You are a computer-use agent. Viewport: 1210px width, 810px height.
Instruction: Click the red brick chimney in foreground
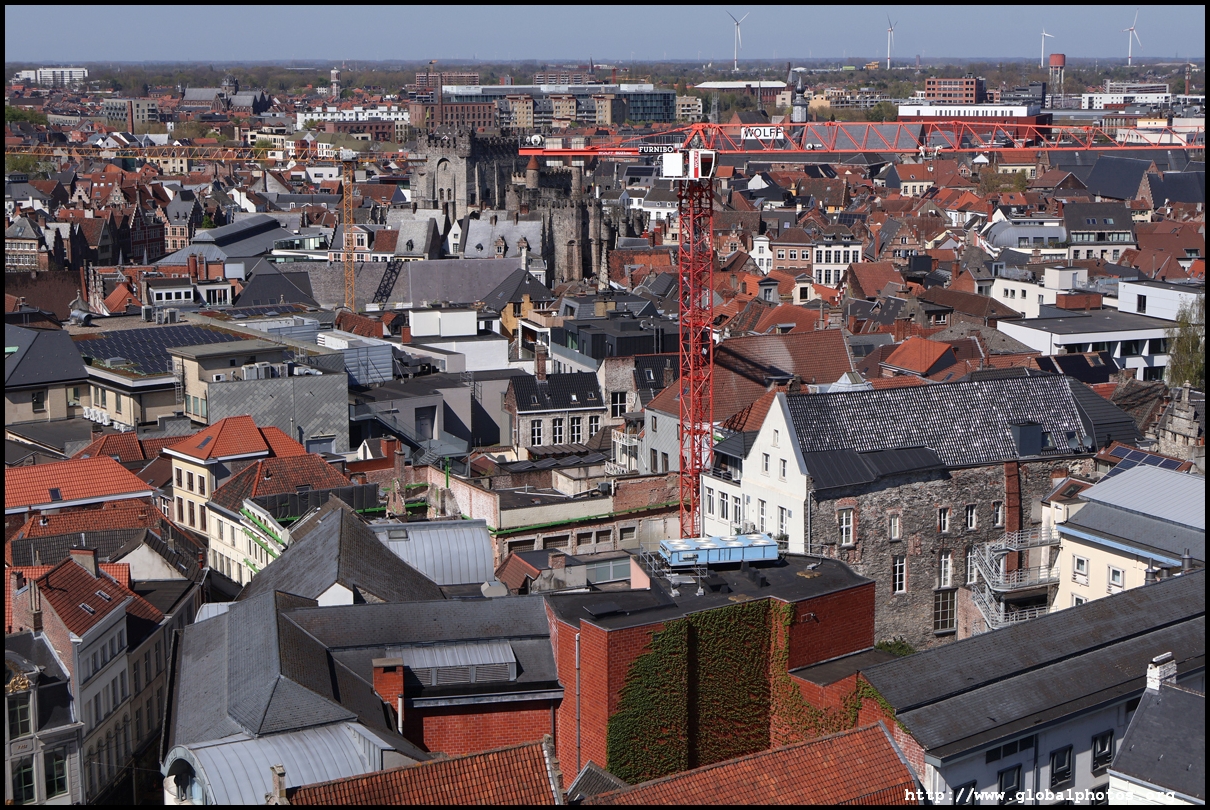(x=388, y=682)
